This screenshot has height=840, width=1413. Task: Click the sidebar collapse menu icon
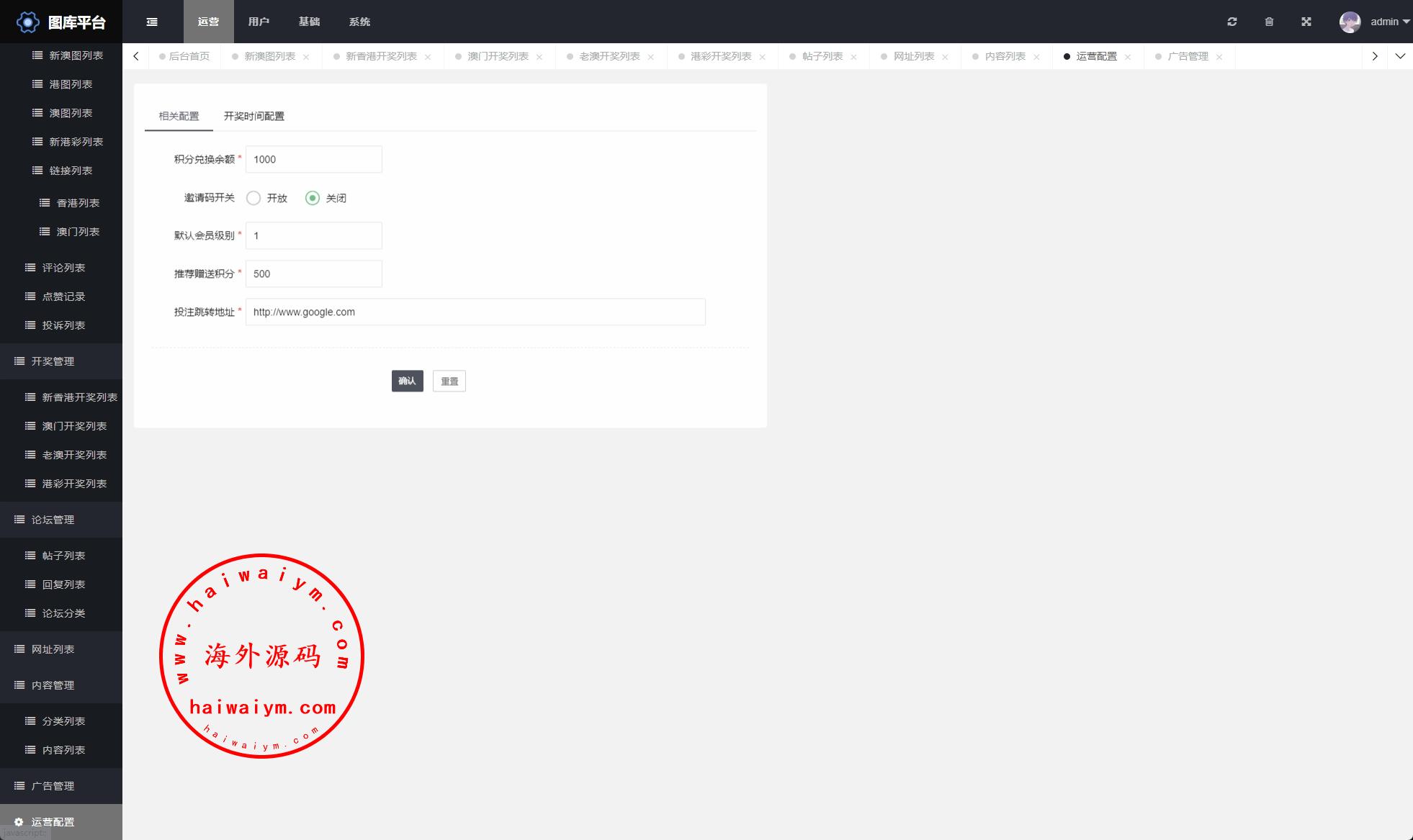(152, 22)
